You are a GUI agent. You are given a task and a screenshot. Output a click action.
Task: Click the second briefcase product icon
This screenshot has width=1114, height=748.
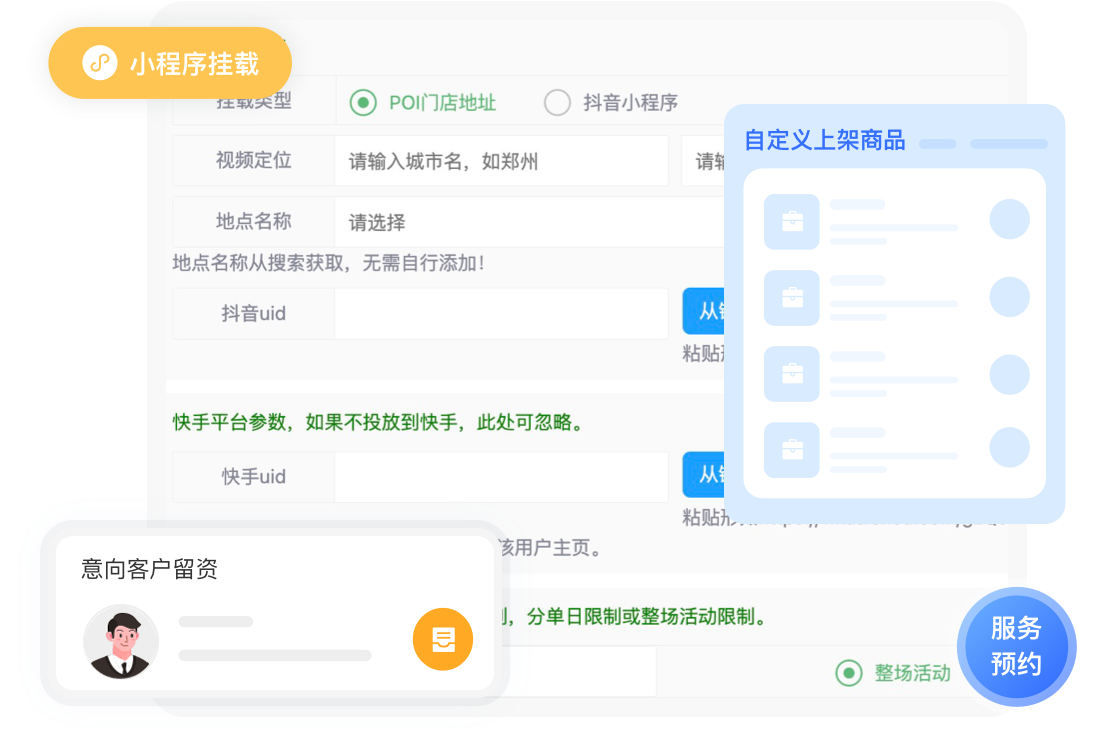pyautogui.click(x=792, y=297)
